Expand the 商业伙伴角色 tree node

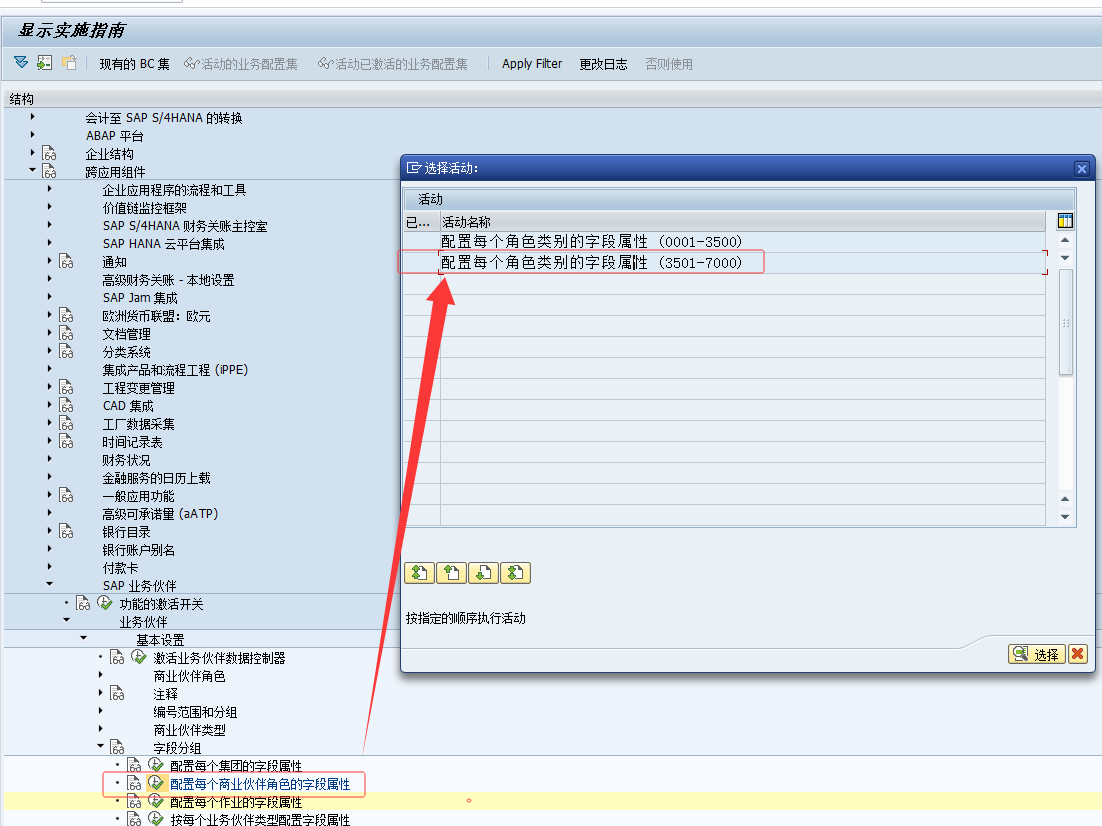coord(100,675)
